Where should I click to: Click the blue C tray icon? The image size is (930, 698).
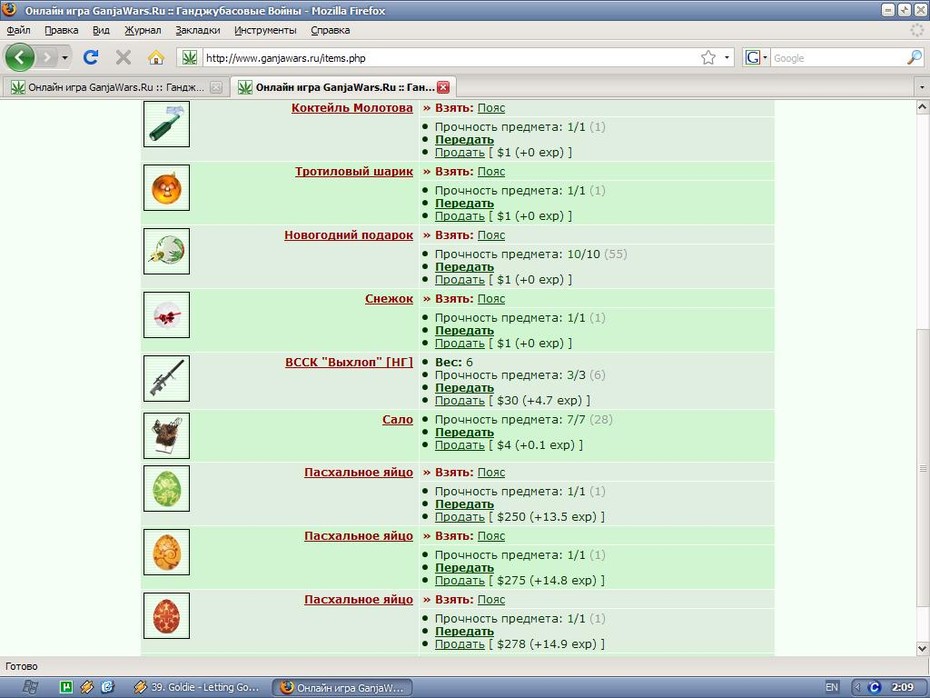(x=874, y=687)
